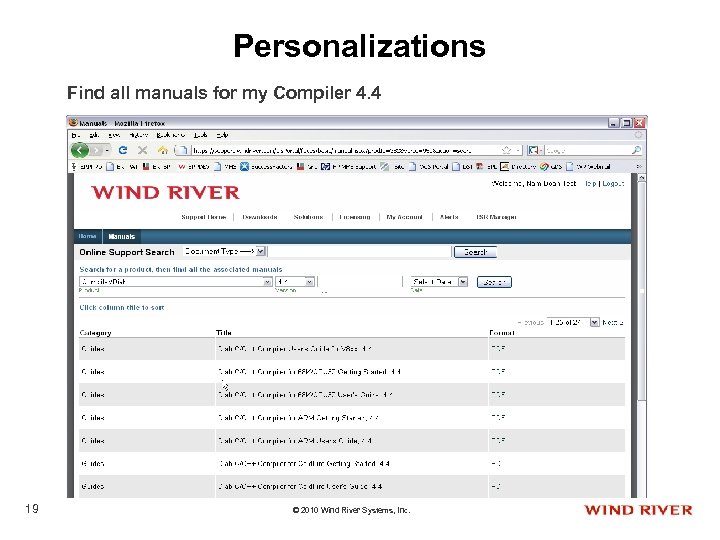Open the Solutions link
Screen dimensions: 720x540
308,217
